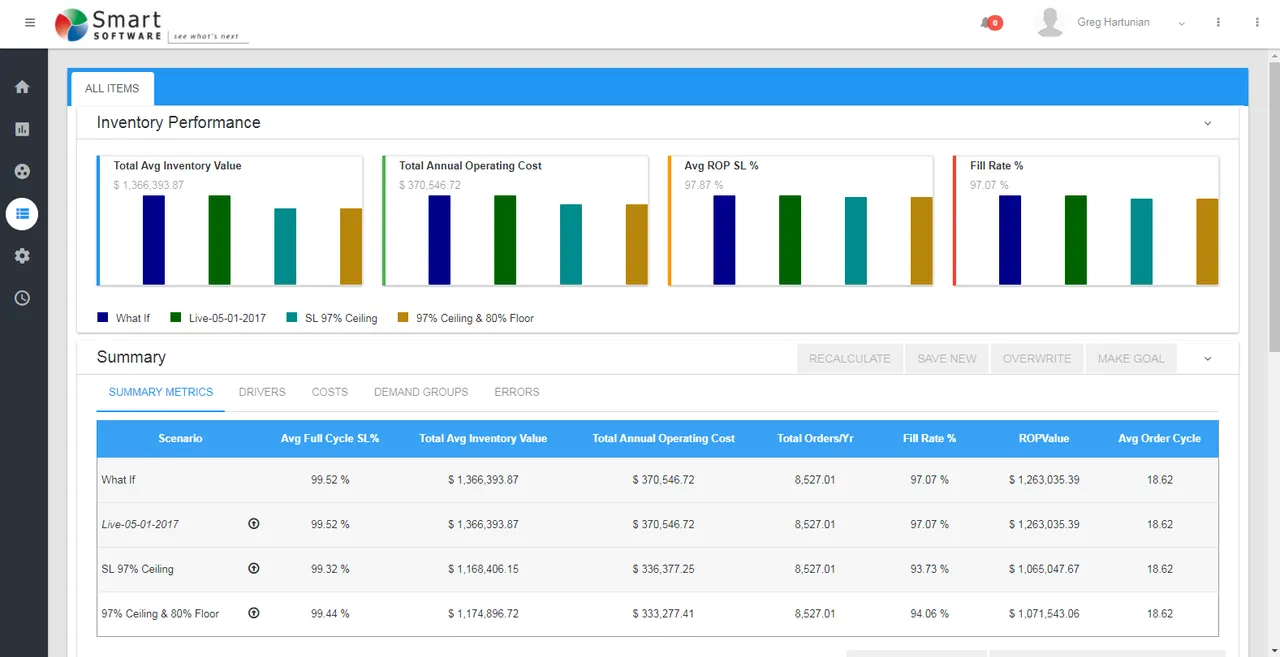Image resolution: width=1280 pixels, height=657 pixels.
Task: Switch to the COSTS tab
Action: click(330, 392)
